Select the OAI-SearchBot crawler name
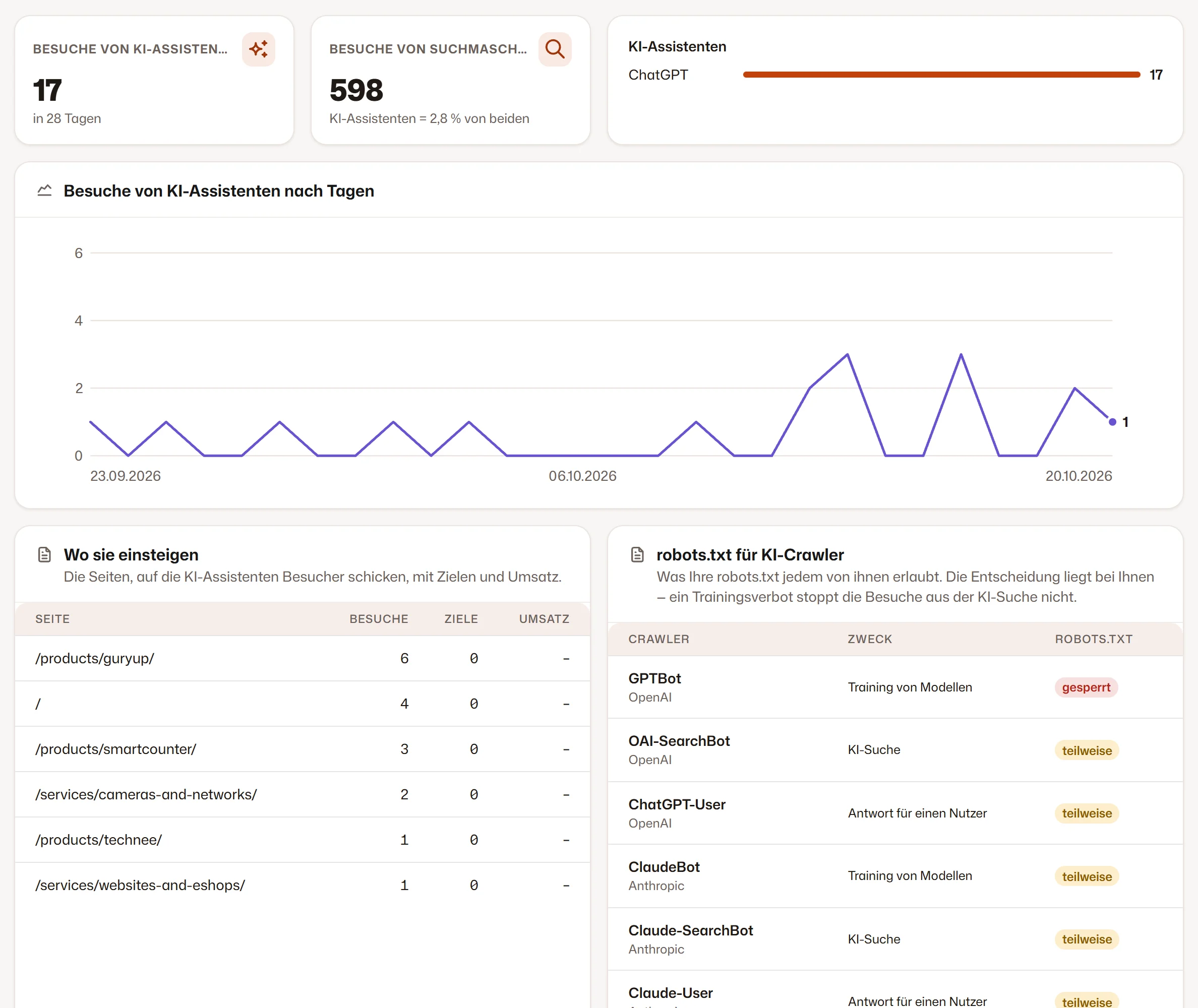Image resolution: width=1198 pixels, height=1008 pixels. 679,741
